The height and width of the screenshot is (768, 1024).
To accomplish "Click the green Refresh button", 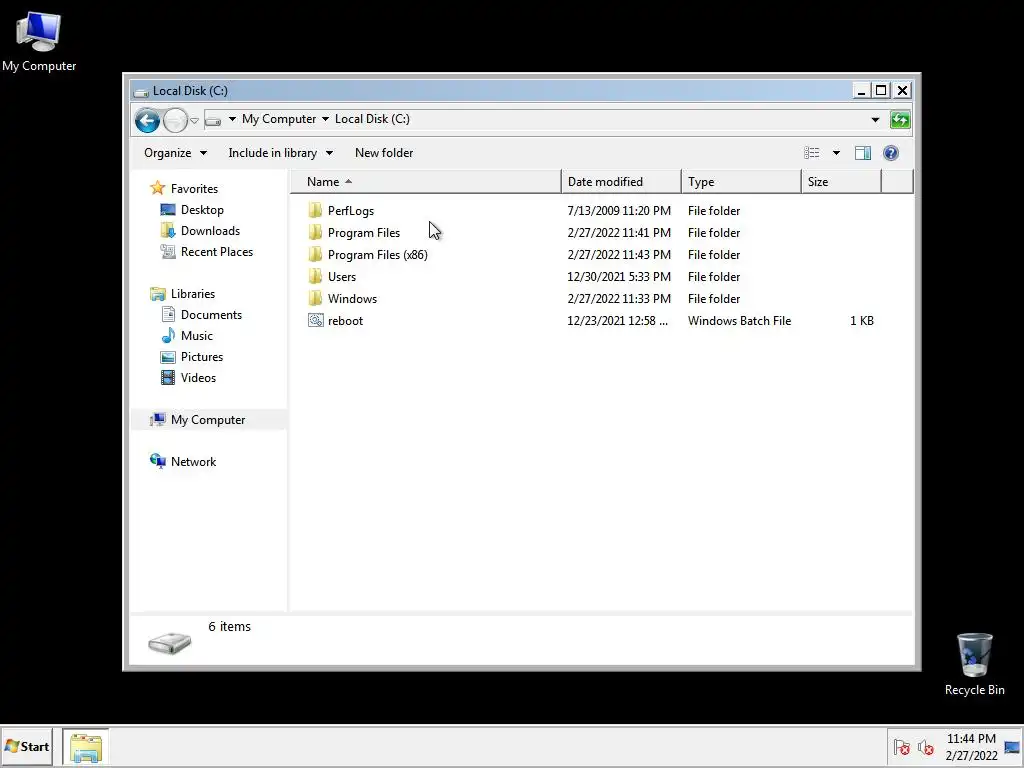I will click(x=900, y=120).
